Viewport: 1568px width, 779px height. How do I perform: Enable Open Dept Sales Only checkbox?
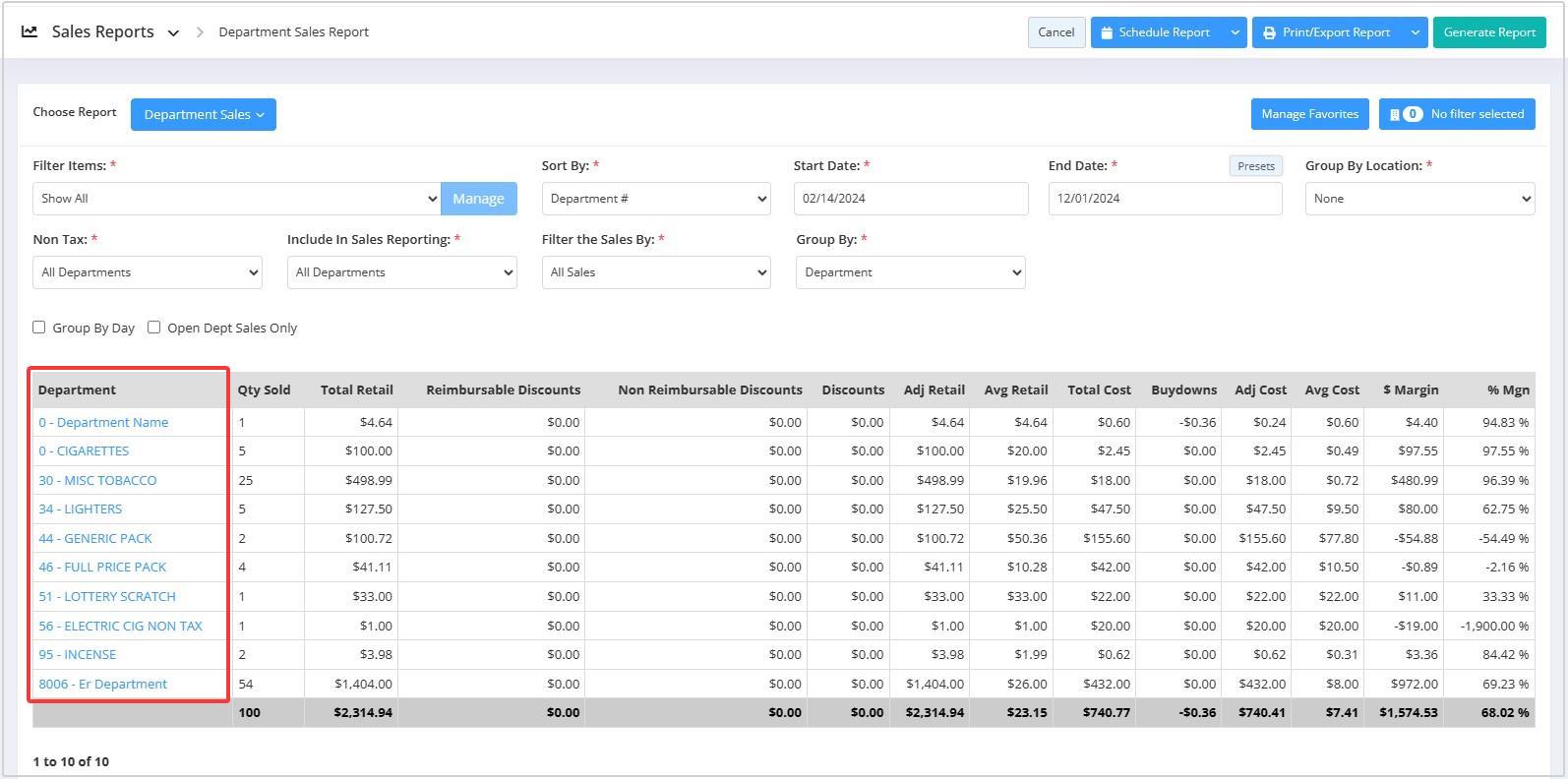153,328
